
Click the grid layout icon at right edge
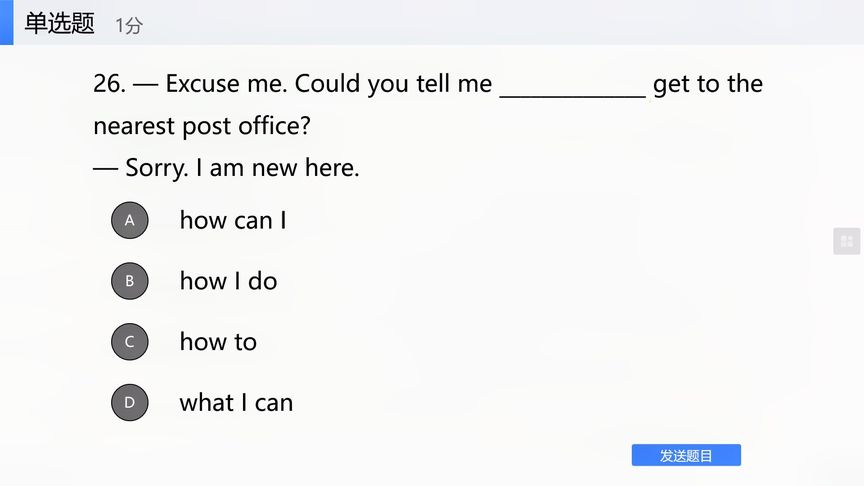tap(846, 241)
